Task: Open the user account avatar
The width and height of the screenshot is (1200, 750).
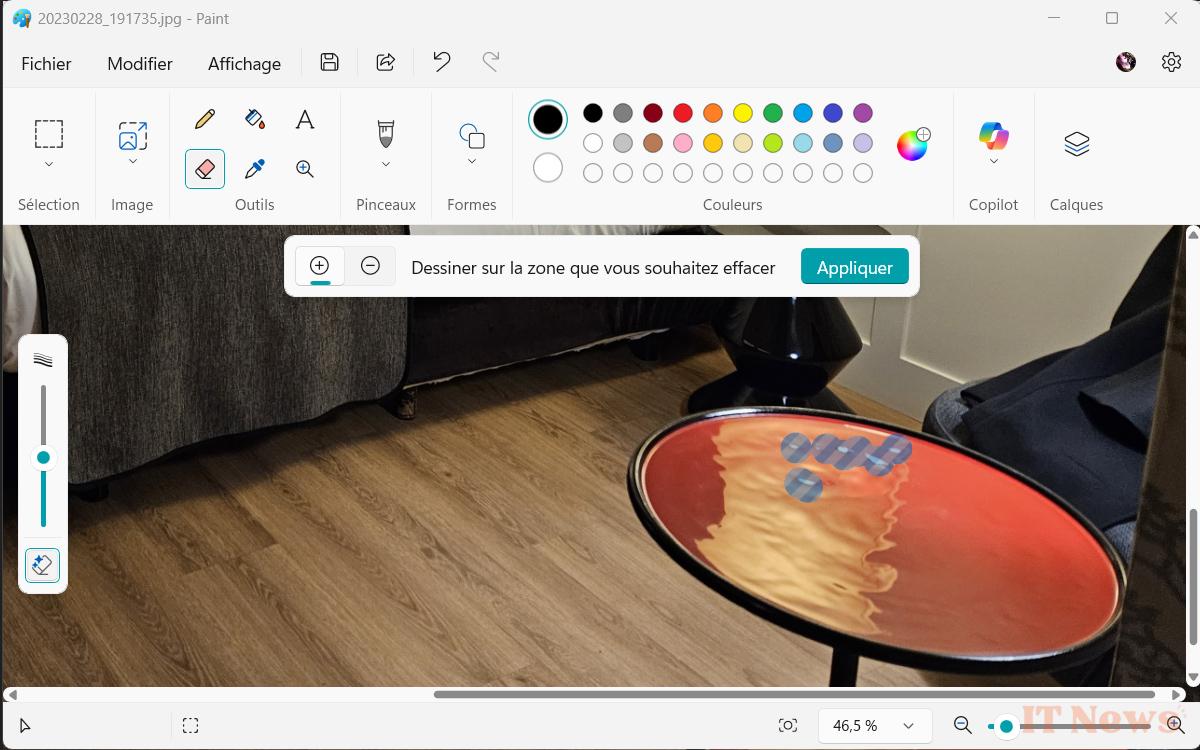Action: pyautogui.click(x=1126, y=62)
